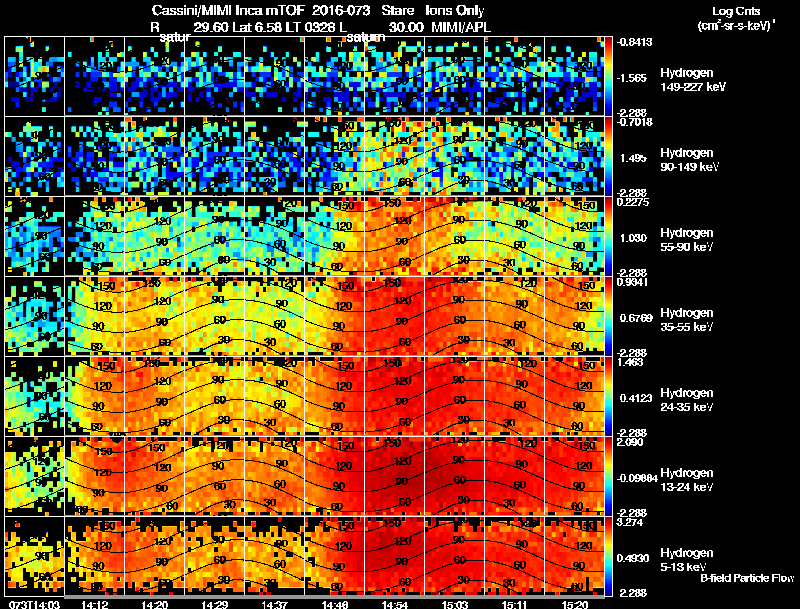
Task: Click the color scale bar beside 13-24 keV
Action: [x=609, y=476]
